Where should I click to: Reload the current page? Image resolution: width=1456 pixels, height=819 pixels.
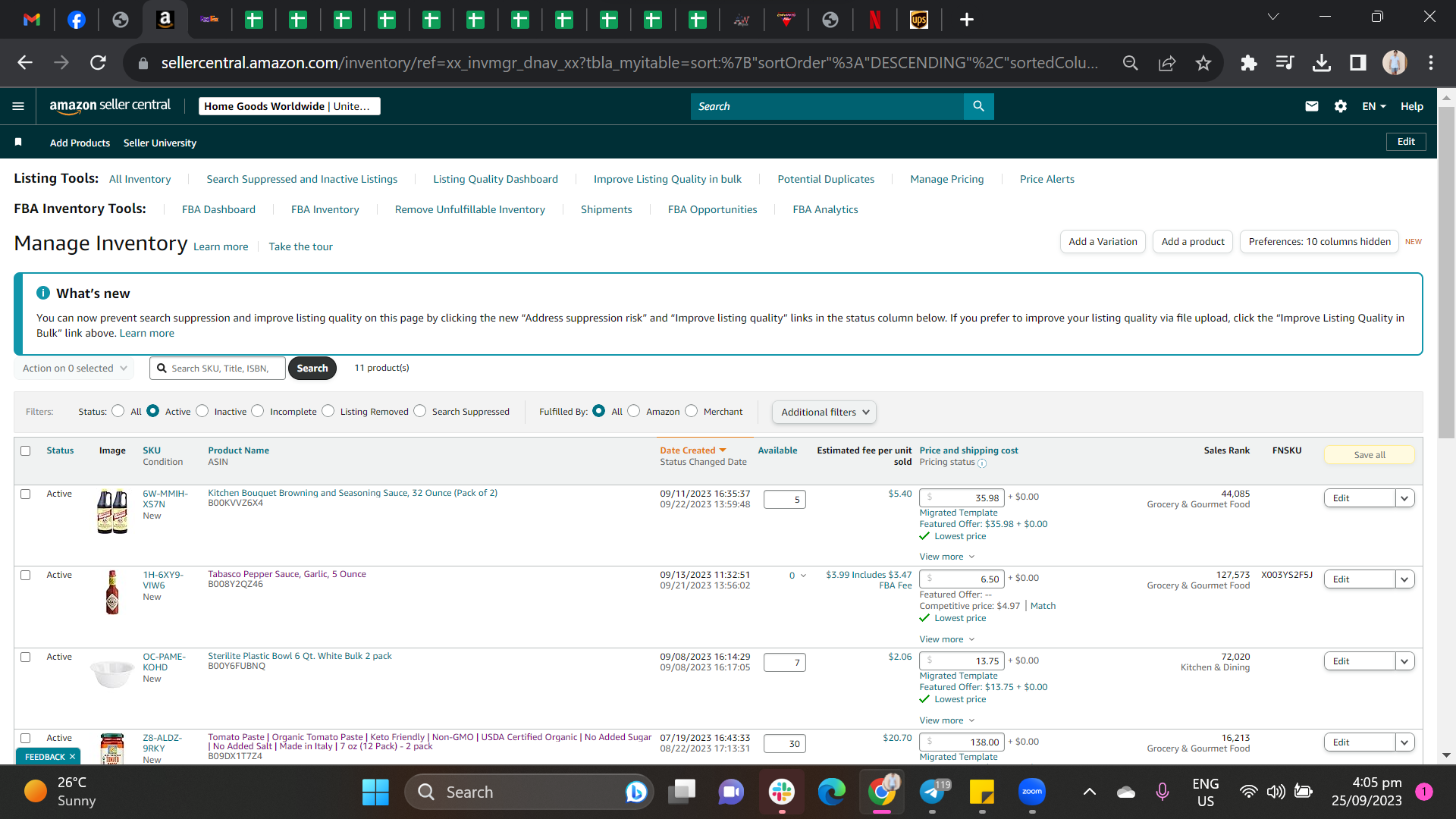point(98,63)
